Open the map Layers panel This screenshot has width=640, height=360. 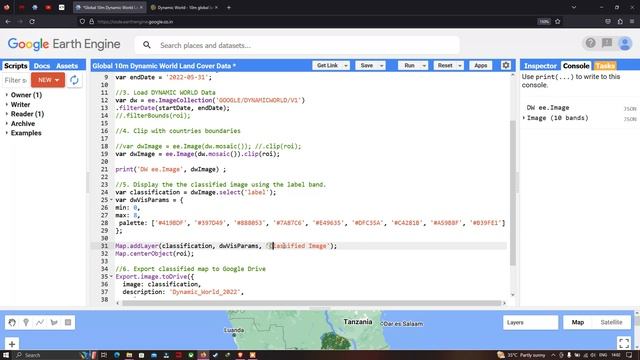click(x=531, y=322)
